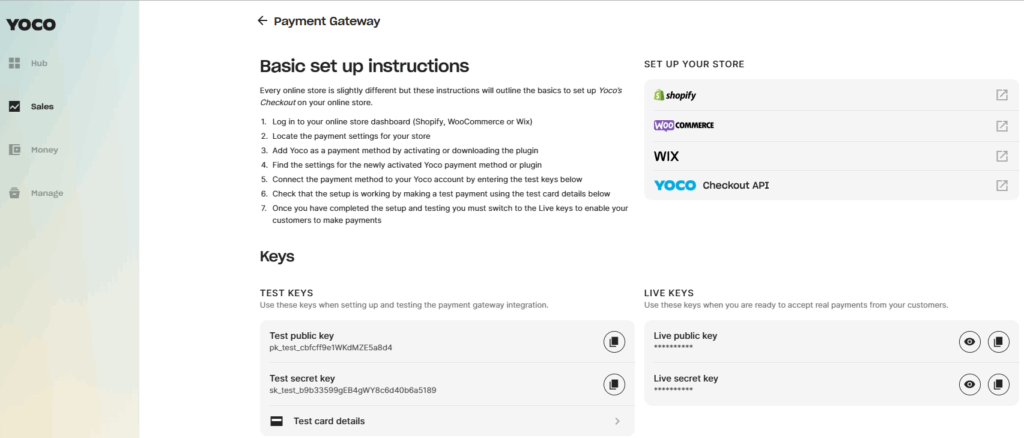
Task: Open Shopify setup in external link
Action: point(1001,95)
